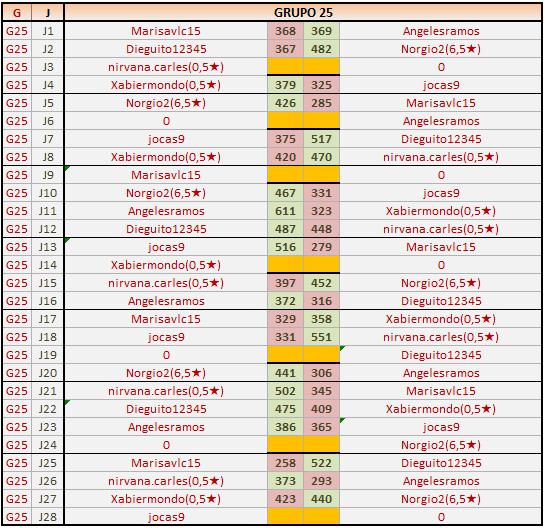Select score 386 in row J23
Image resolution: width=545 pixels, height=528 pixels.
(285, 427)
